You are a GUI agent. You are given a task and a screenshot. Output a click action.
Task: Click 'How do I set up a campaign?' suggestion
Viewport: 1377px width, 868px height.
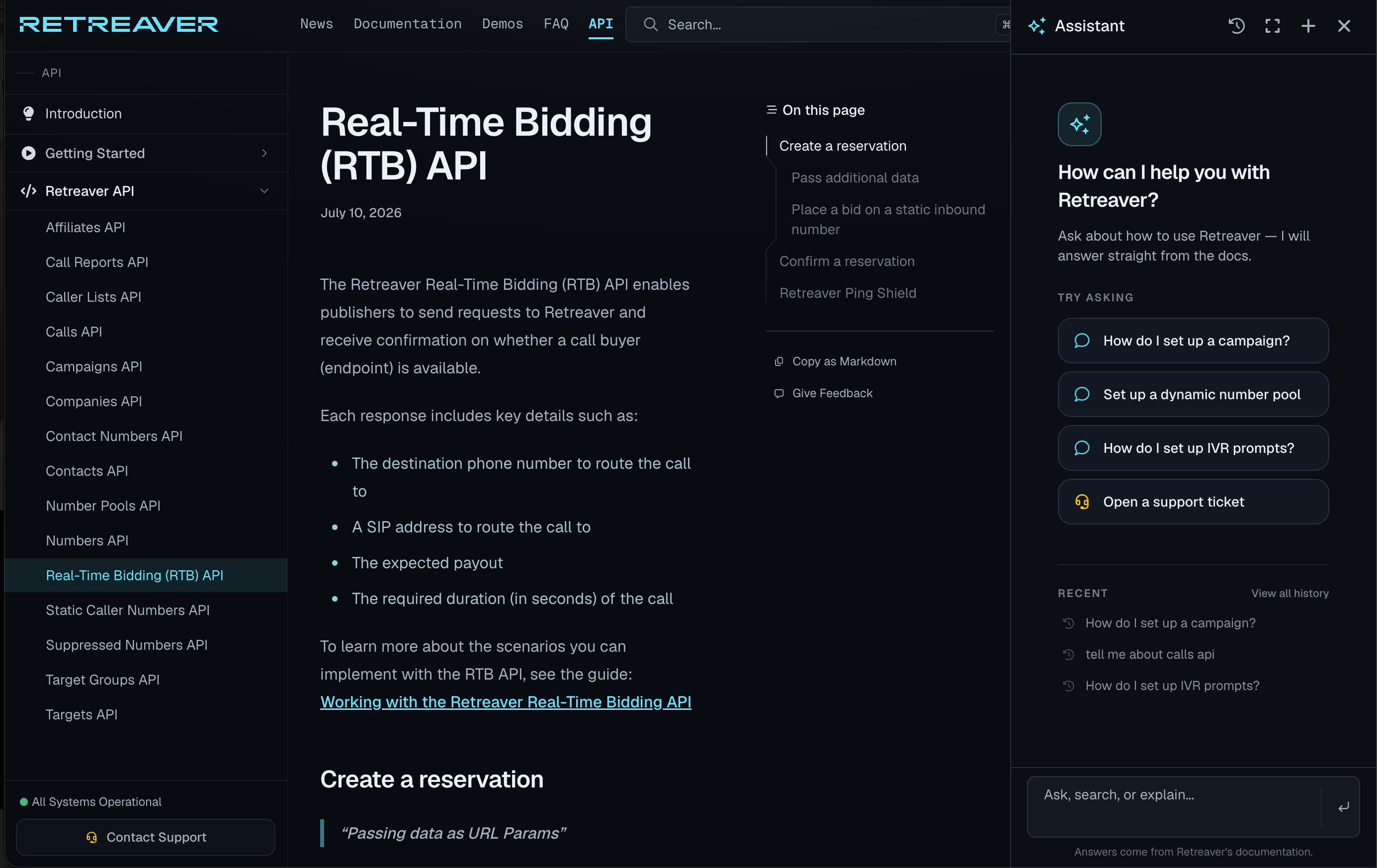1193,341
